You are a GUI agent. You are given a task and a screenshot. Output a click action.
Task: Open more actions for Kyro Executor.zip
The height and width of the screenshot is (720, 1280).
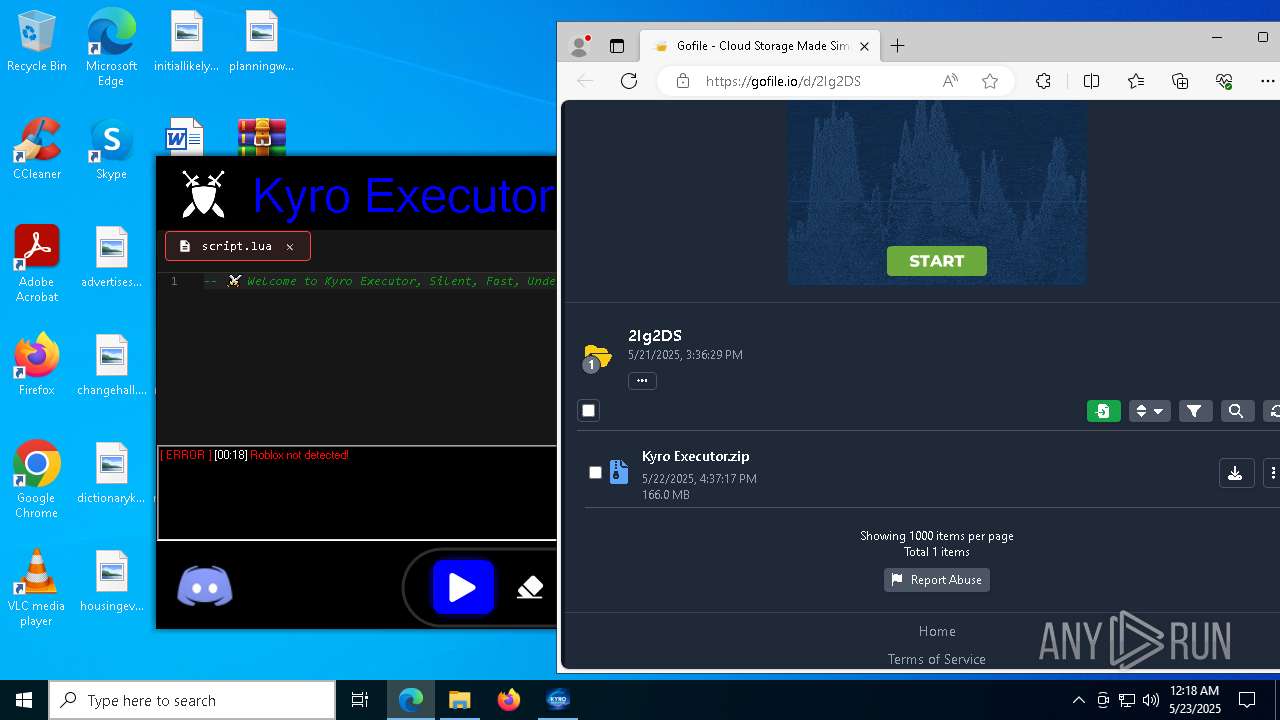1272,473
